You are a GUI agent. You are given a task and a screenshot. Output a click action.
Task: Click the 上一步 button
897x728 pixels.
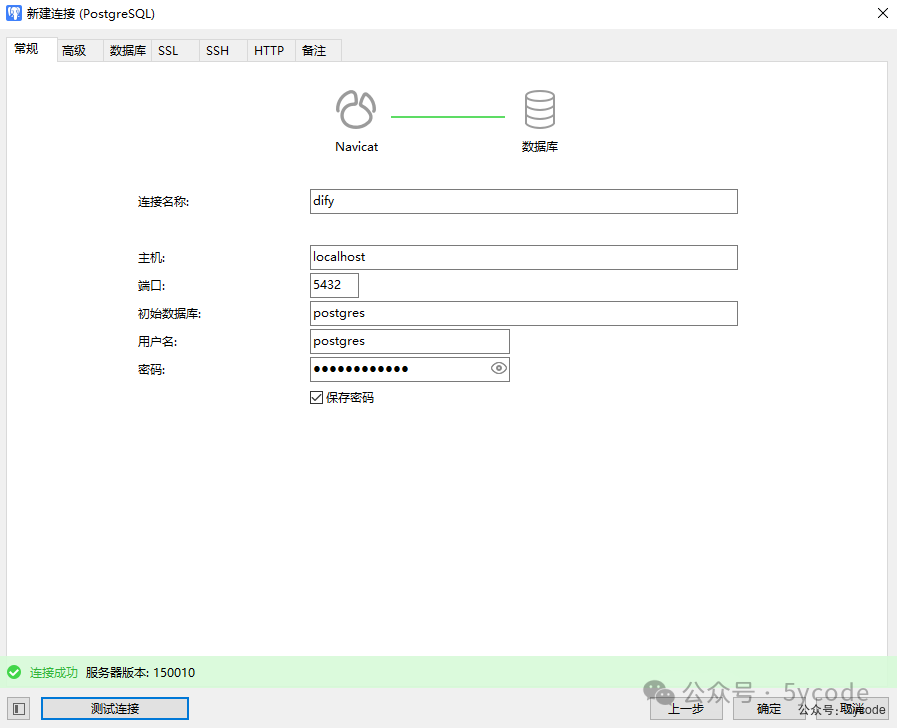686,709
